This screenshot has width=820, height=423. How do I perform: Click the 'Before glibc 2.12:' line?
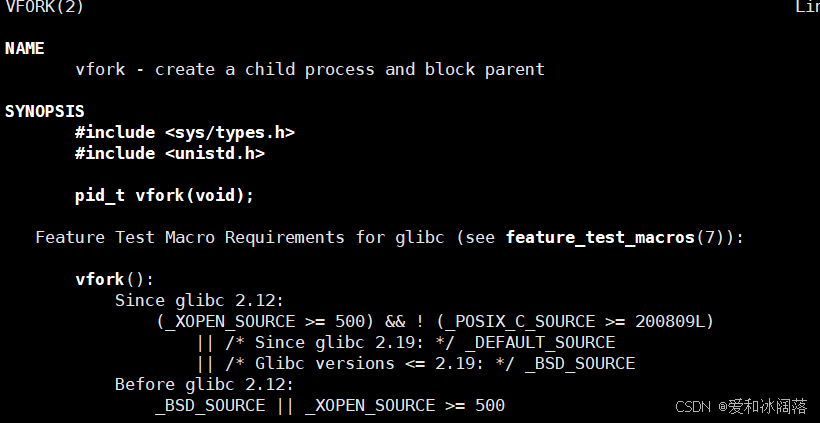(x=204, y=385)
